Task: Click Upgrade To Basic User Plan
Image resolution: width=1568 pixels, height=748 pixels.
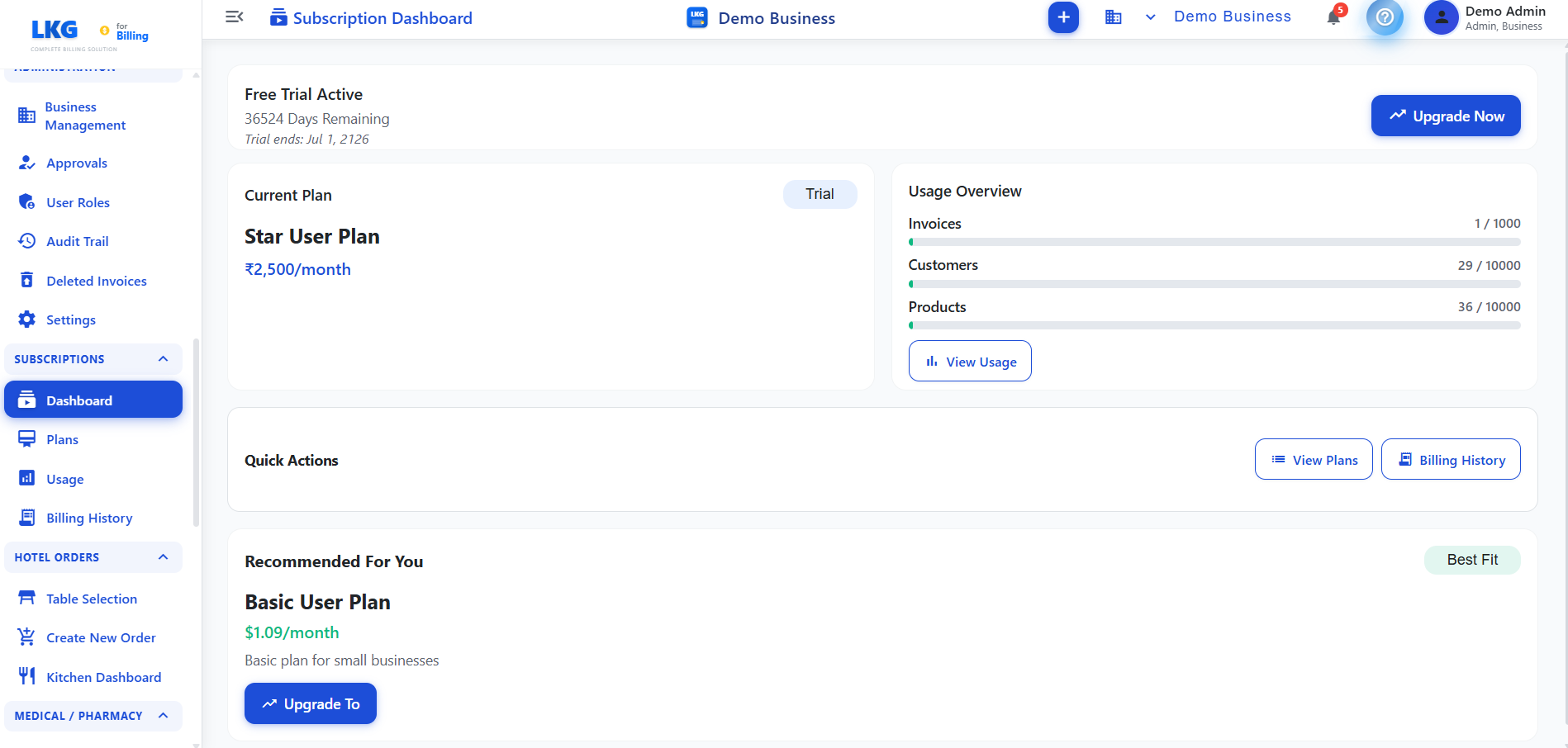Action: (311, 703)
